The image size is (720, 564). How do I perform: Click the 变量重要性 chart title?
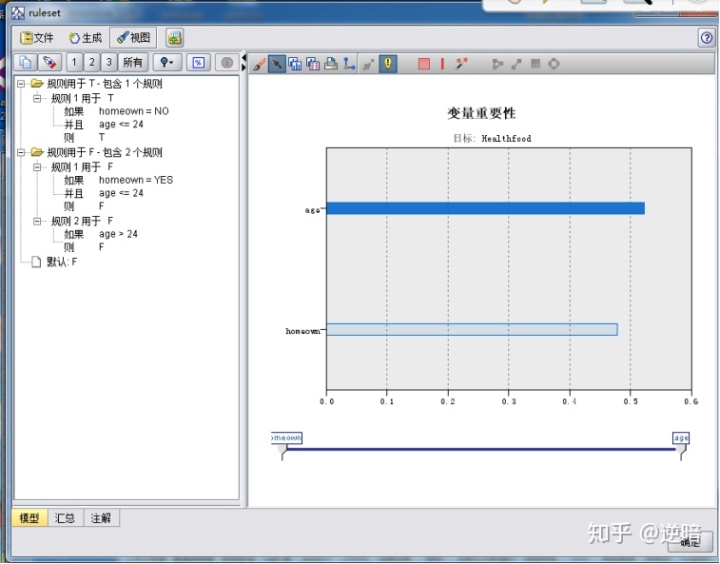[482, 113]
